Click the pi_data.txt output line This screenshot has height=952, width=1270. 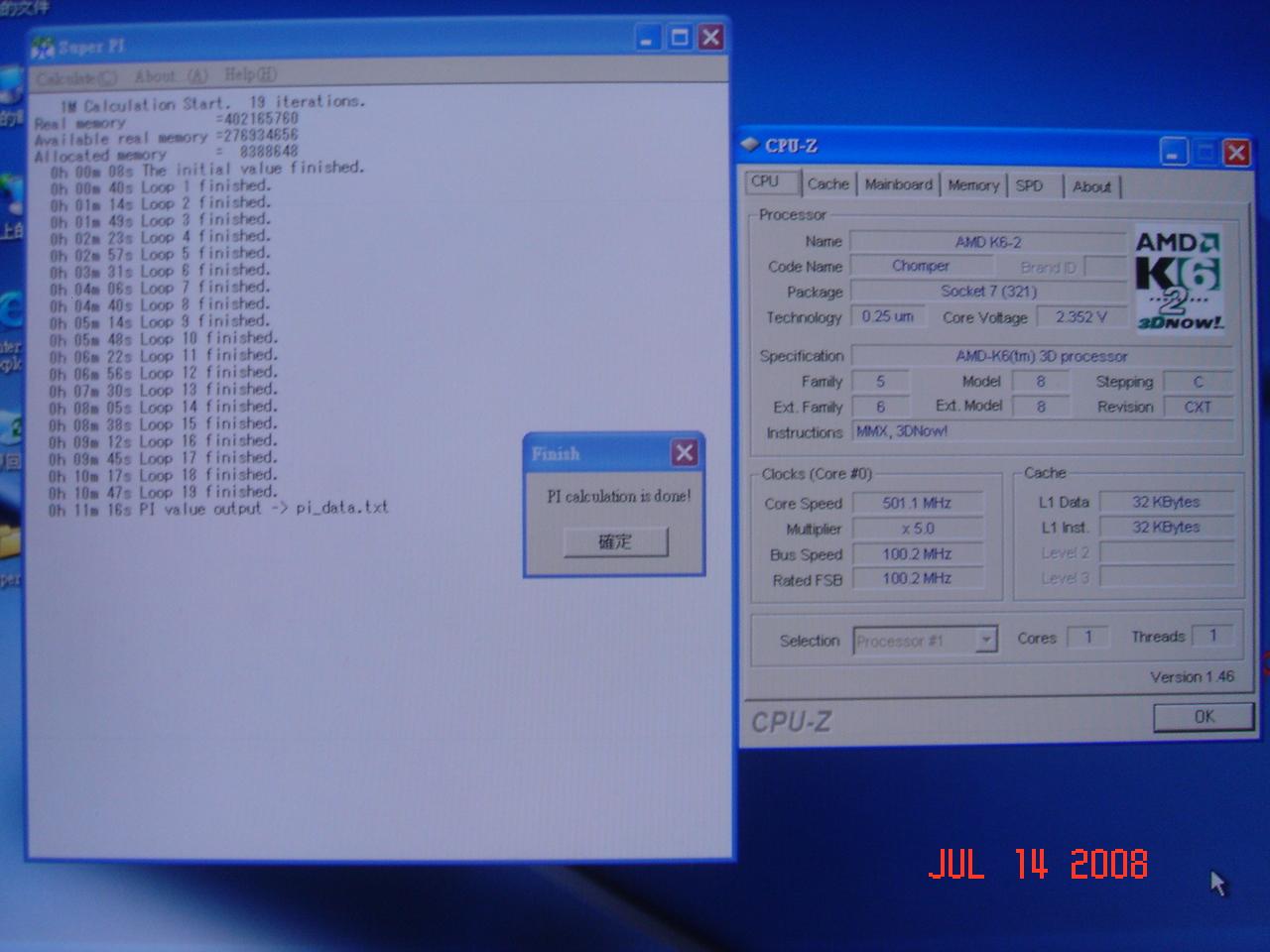218,510
